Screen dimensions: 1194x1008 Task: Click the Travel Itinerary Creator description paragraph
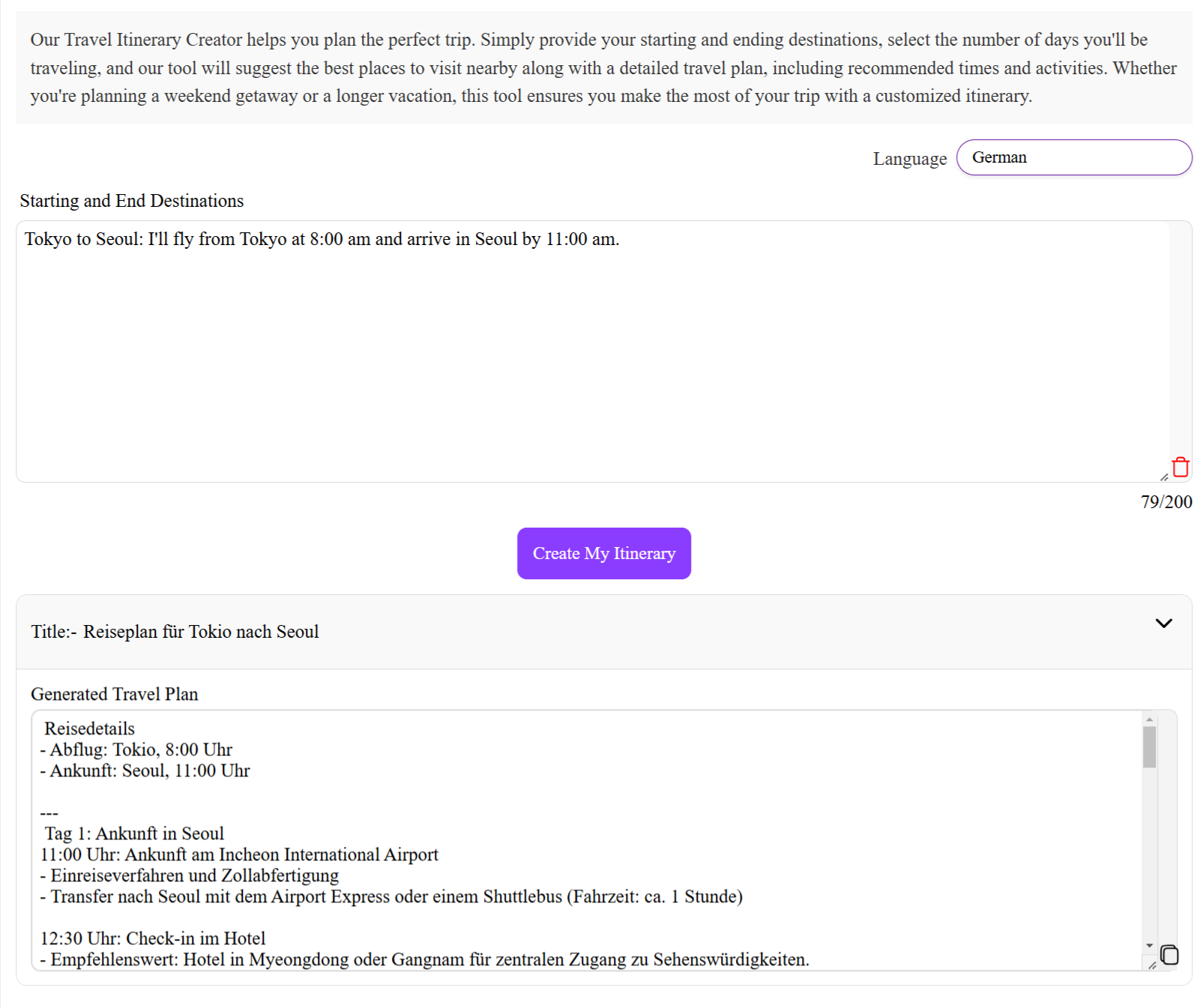(603, 67)
